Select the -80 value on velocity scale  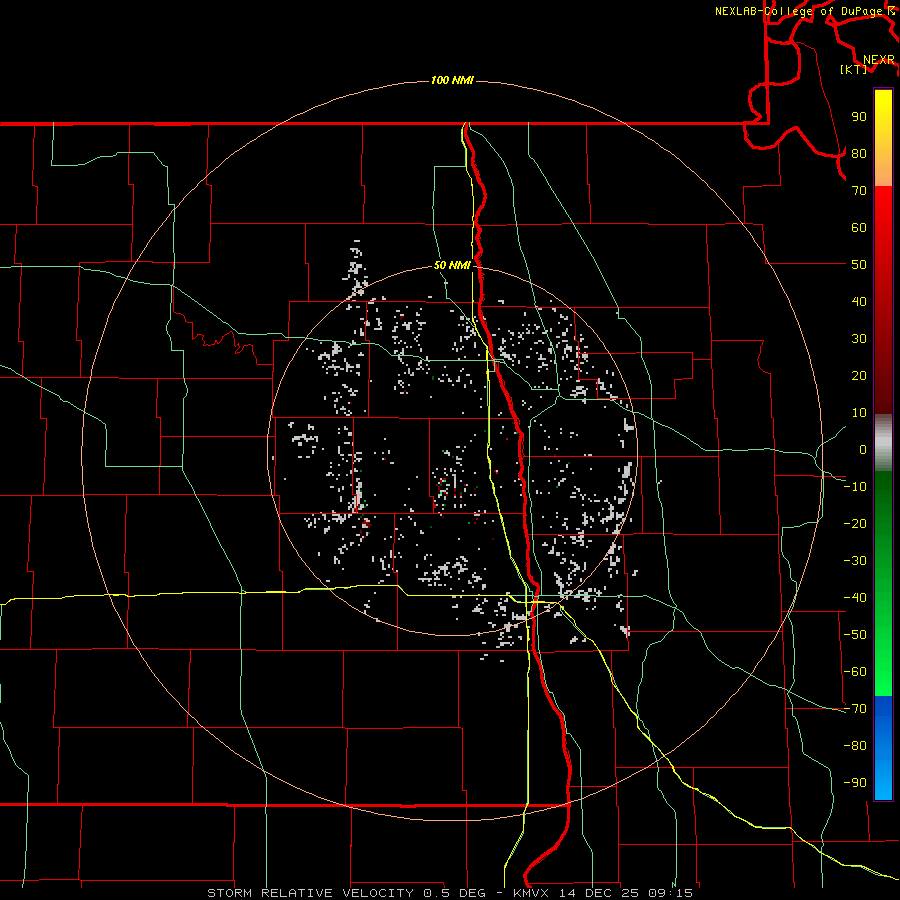pos(855,746)
